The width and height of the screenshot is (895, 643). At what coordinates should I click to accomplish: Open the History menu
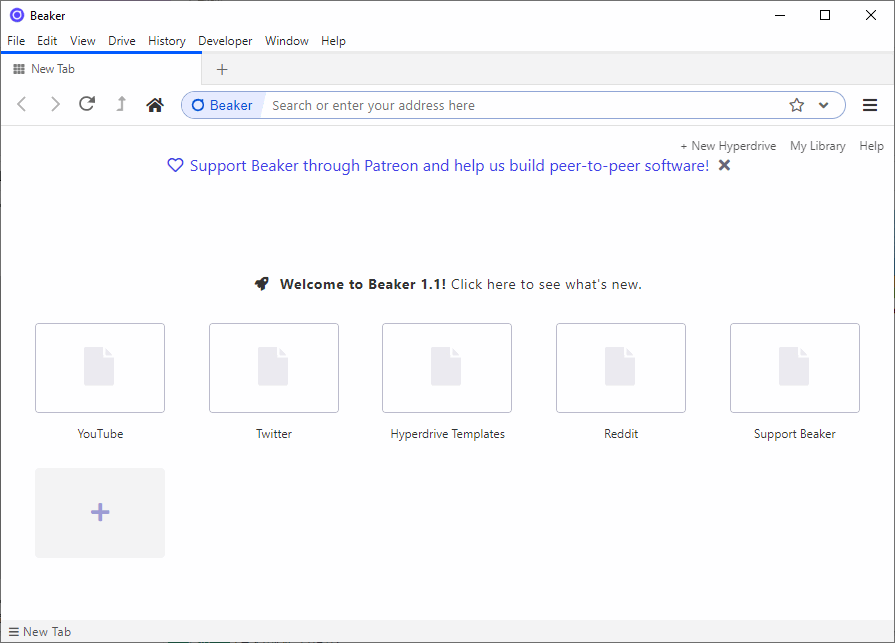click(x=167, y=41)
